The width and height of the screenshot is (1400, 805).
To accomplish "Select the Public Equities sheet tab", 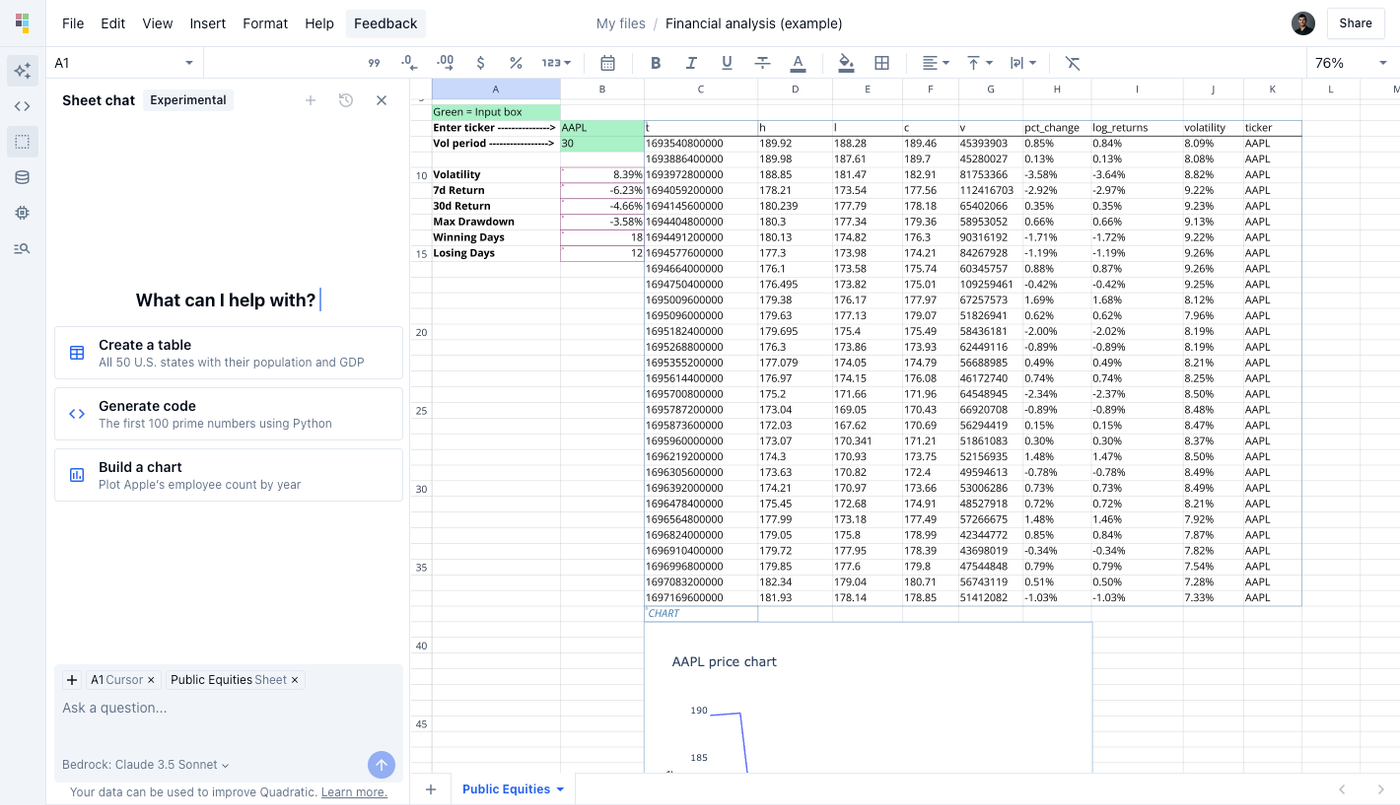I will (513, 789).
